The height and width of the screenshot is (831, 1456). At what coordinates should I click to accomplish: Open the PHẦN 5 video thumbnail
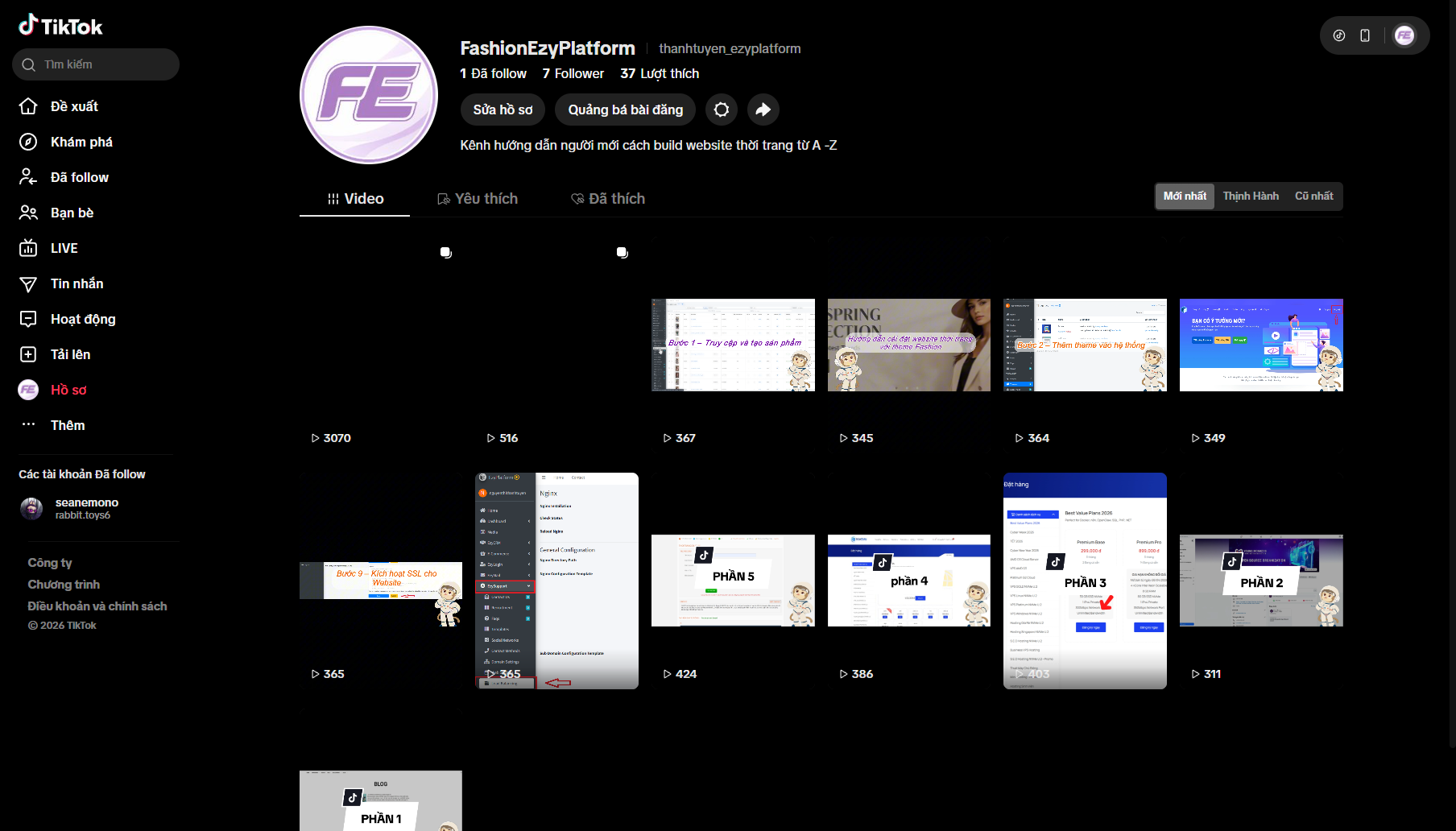click(733, 581)
